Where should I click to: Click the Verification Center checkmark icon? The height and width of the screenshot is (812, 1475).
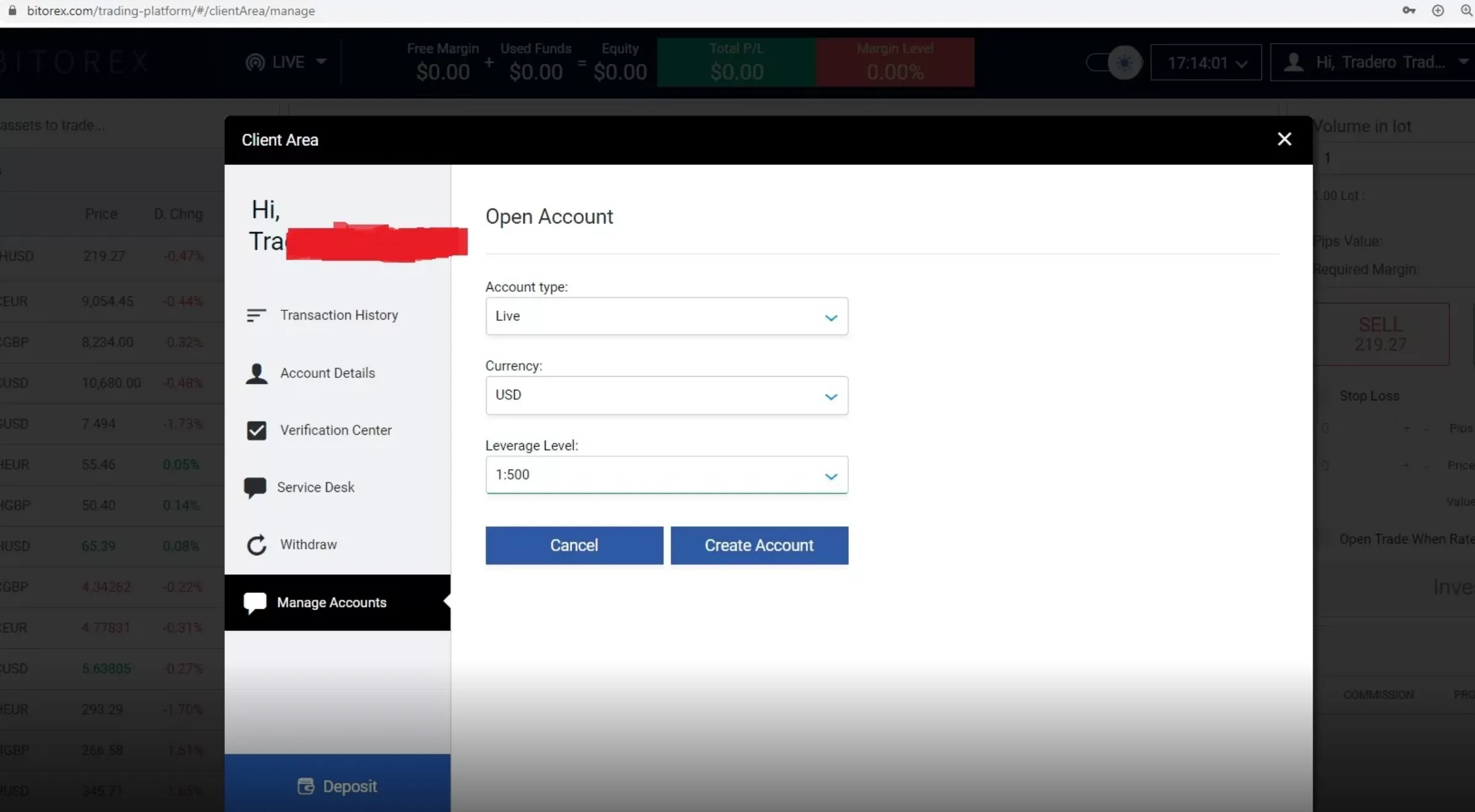[x=256, y=430]
